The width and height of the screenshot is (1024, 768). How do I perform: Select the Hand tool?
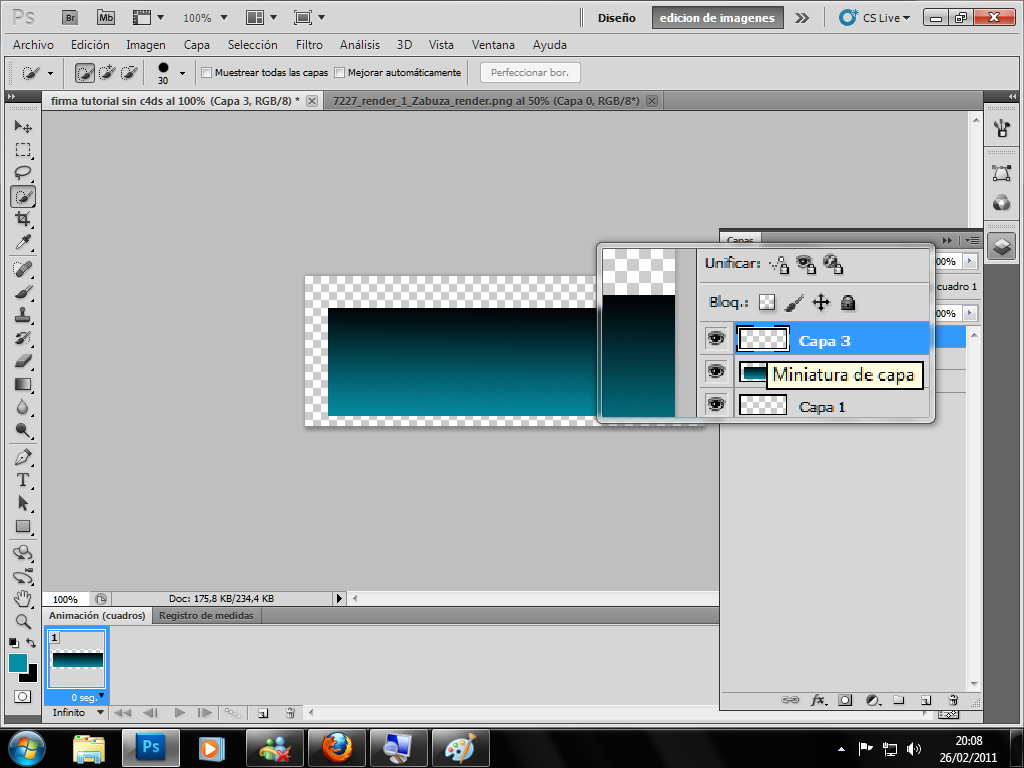tap(23, 598)
